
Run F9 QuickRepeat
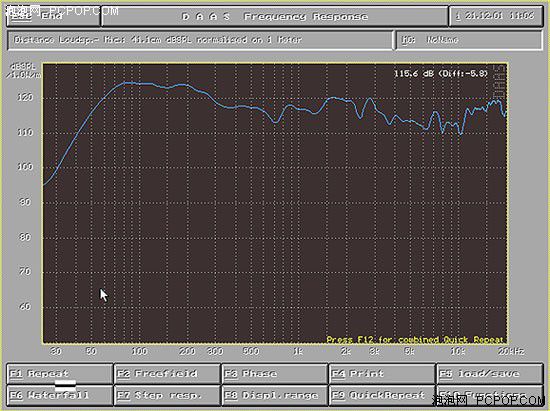pos(382,395)
